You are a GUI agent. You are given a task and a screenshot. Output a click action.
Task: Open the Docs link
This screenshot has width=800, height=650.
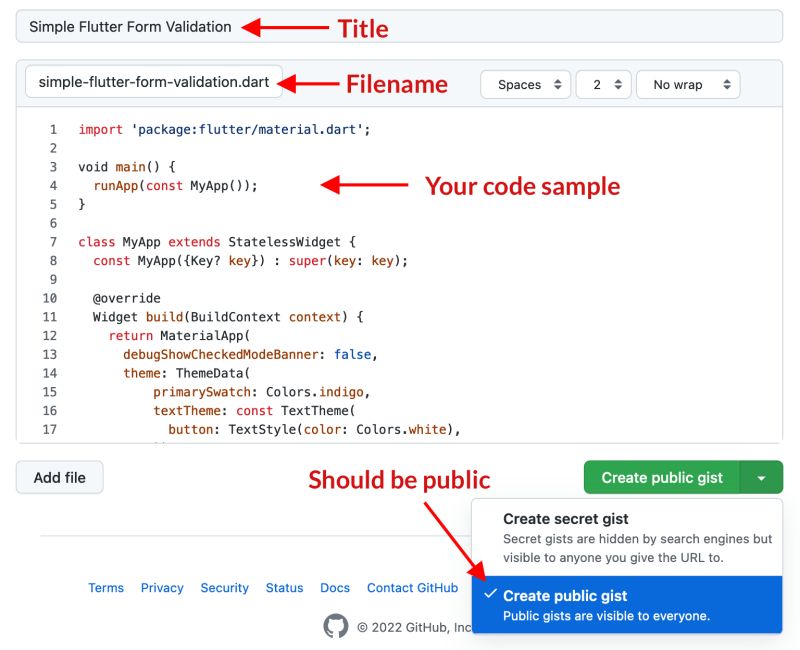tap(335, 588)
